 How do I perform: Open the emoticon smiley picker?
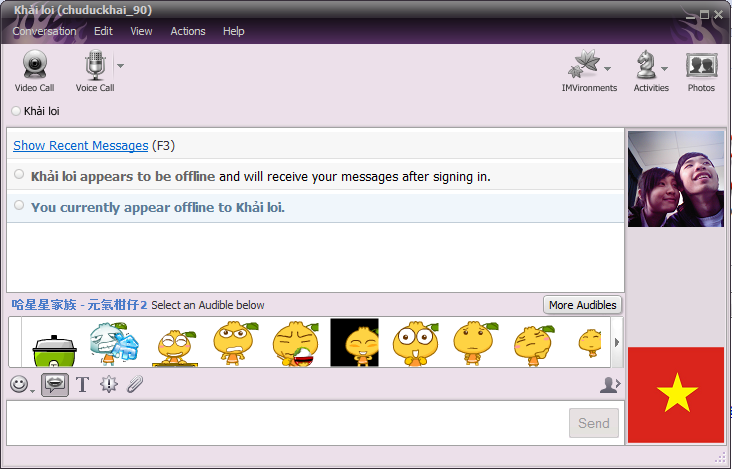point(19,384)
